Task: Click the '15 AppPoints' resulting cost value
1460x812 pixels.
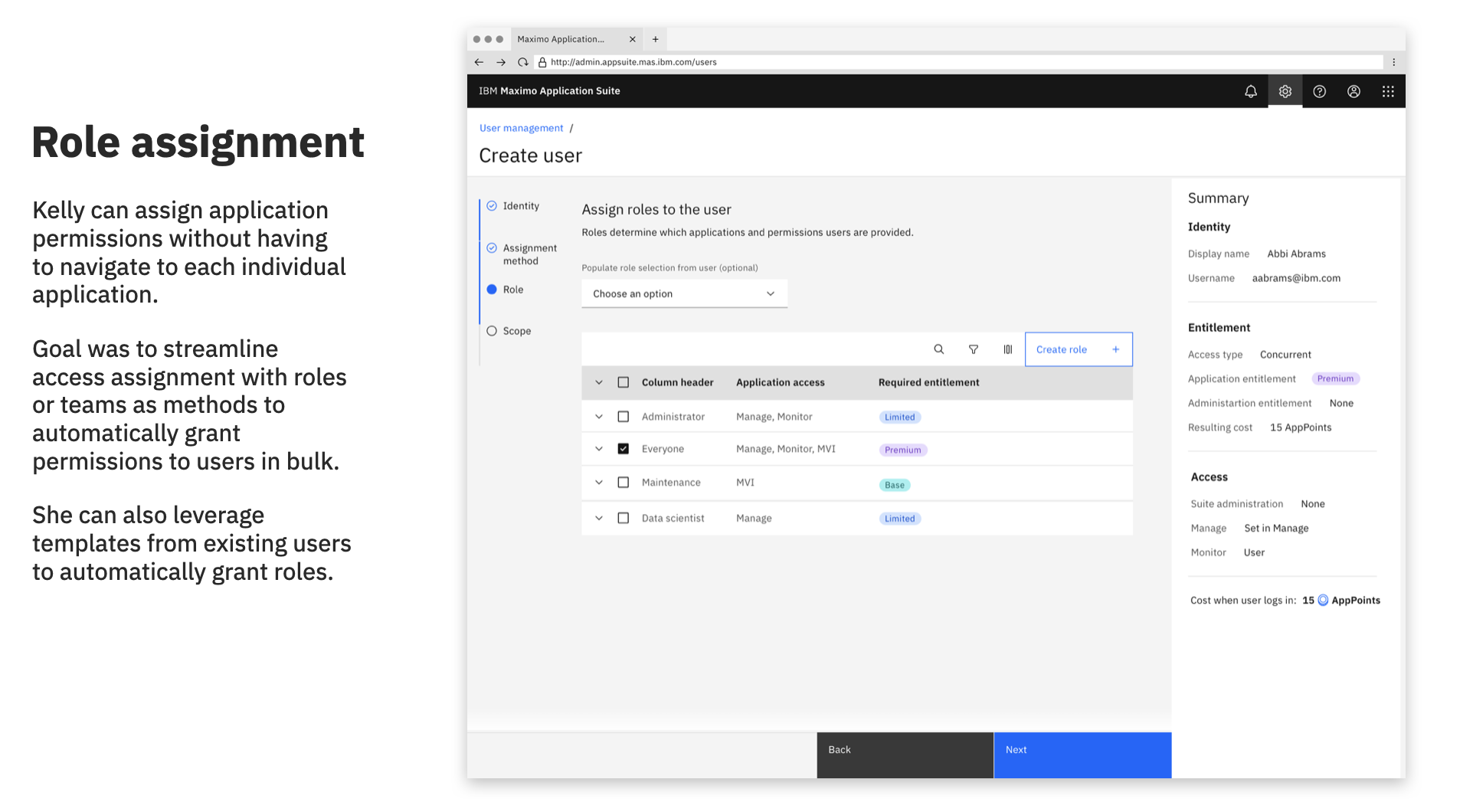Action: [1301, 427]
